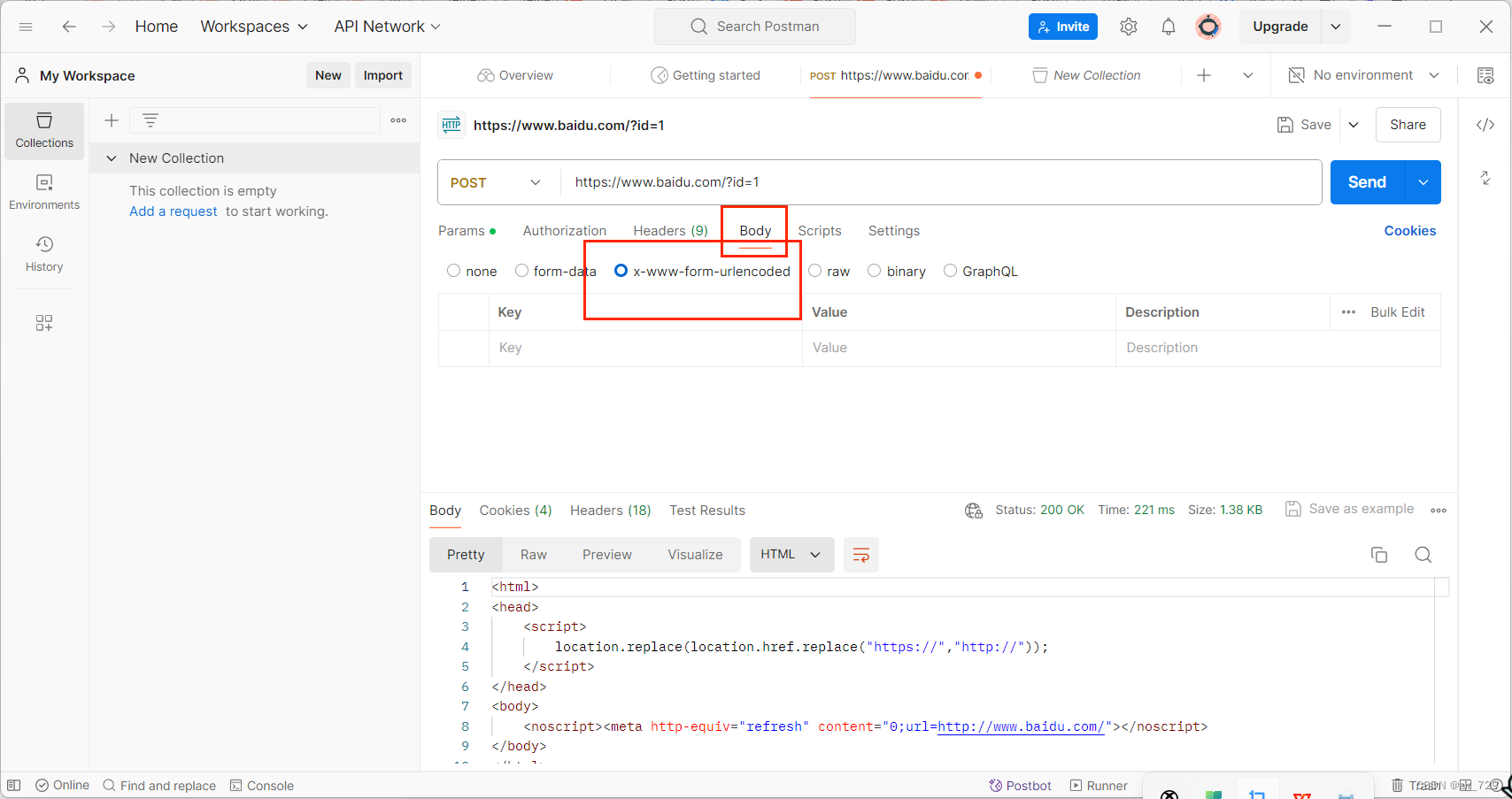
Task: Click the collections filter icon
Action: coord(150,120)
